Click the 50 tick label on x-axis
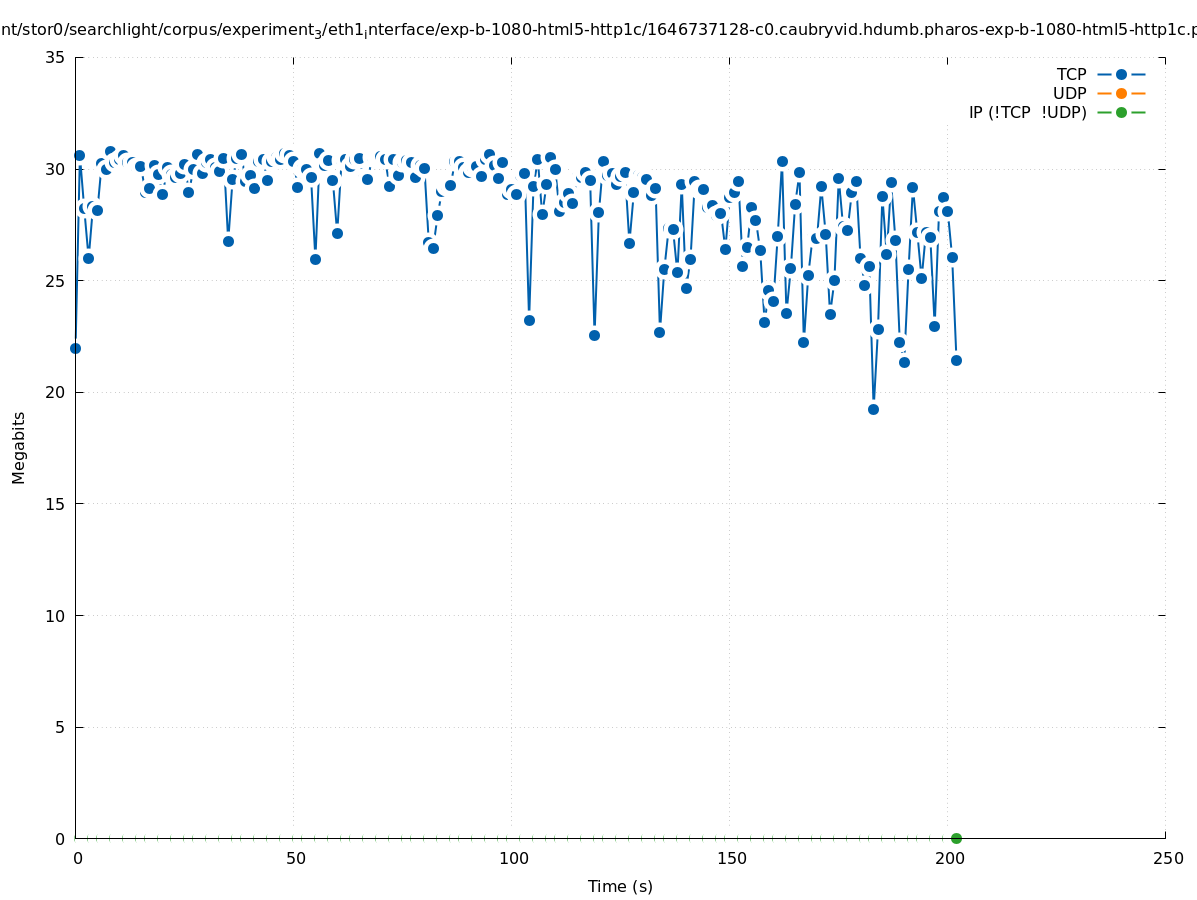This screenshot has height=900, width=1197. click(295, 858)
